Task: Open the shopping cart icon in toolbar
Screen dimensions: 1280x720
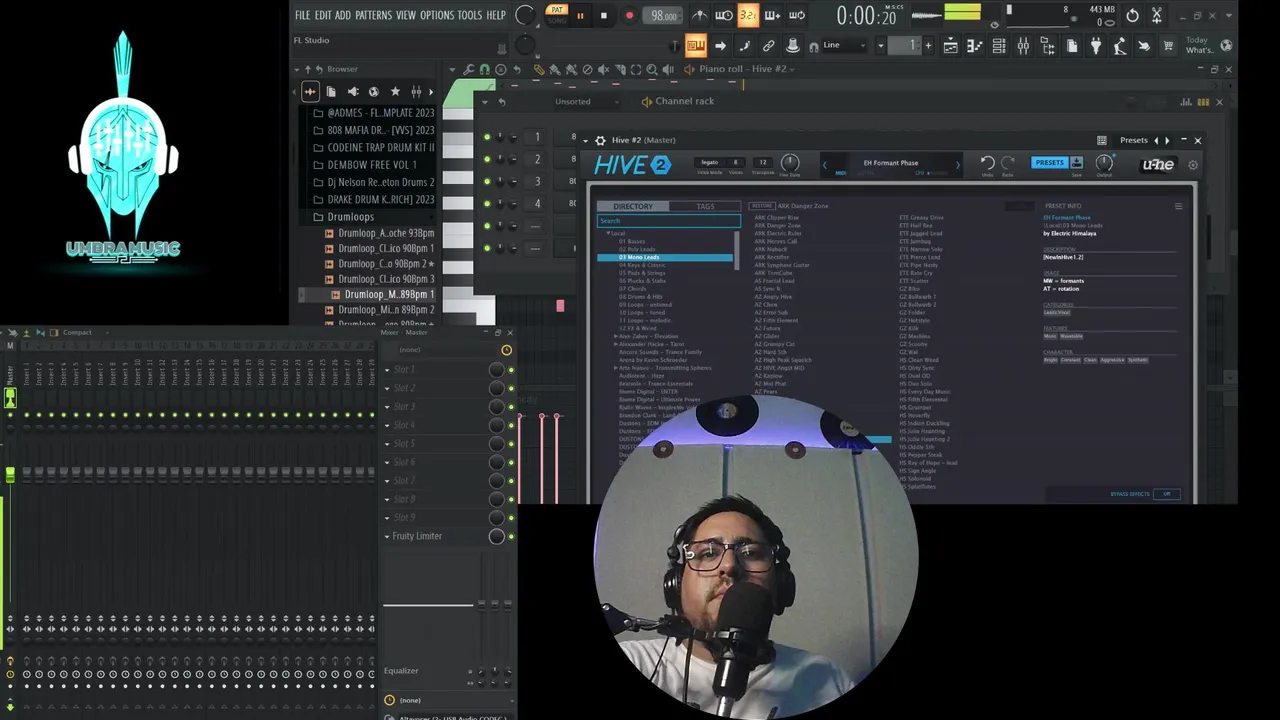Action: pos(1168,46)
